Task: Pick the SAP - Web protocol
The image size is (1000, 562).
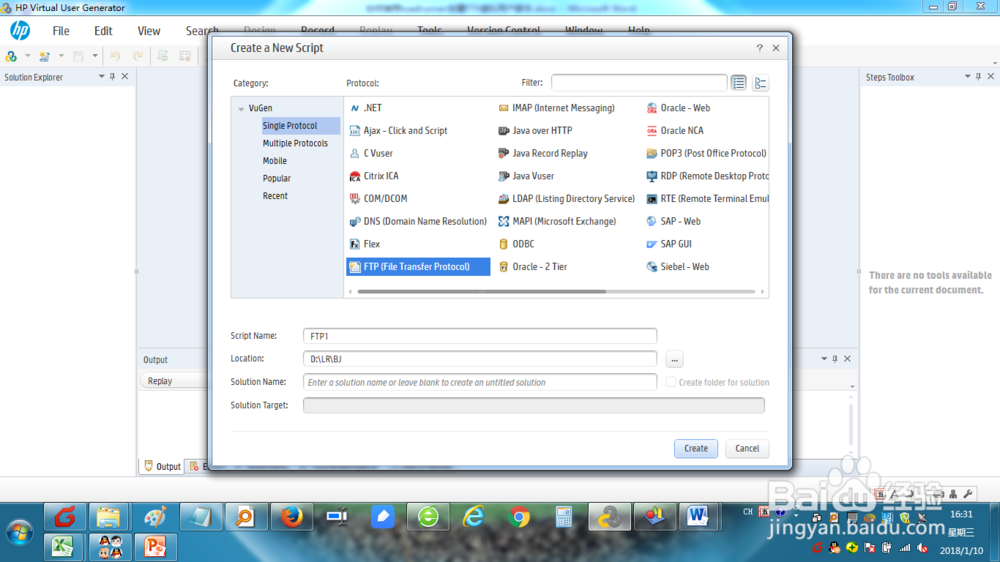Action: [673, 221]
